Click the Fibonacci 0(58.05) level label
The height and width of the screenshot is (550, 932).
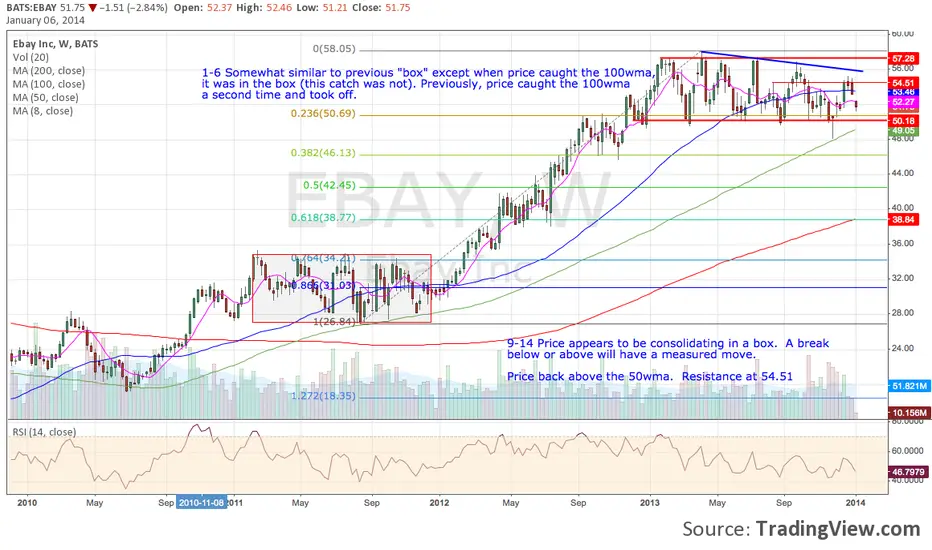(x=333, y=49)
